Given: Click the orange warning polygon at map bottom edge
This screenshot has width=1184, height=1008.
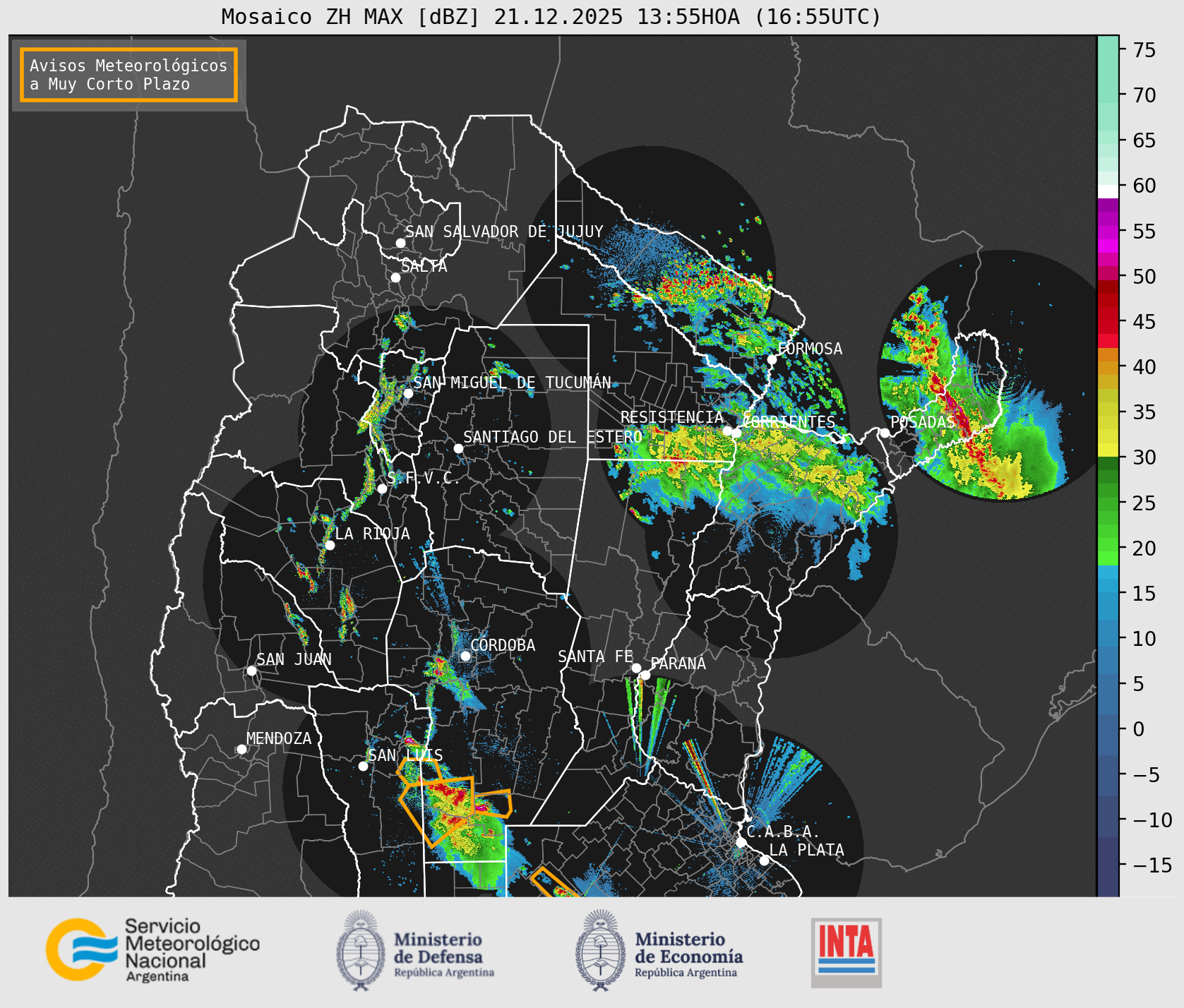Looking at the screenshot, I should (555, 883).
